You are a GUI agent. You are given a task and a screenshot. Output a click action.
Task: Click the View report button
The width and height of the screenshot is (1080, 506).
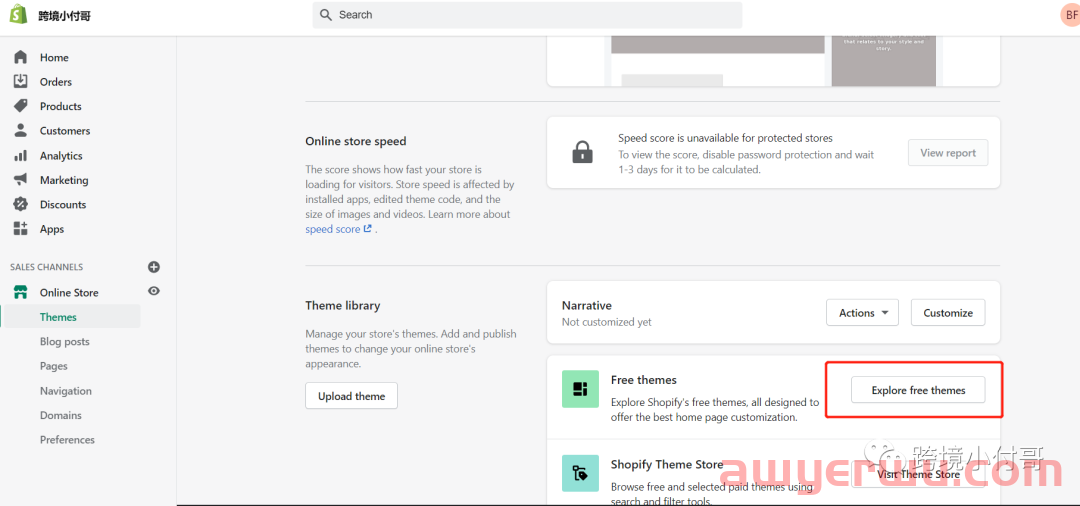tap(948, 153)
